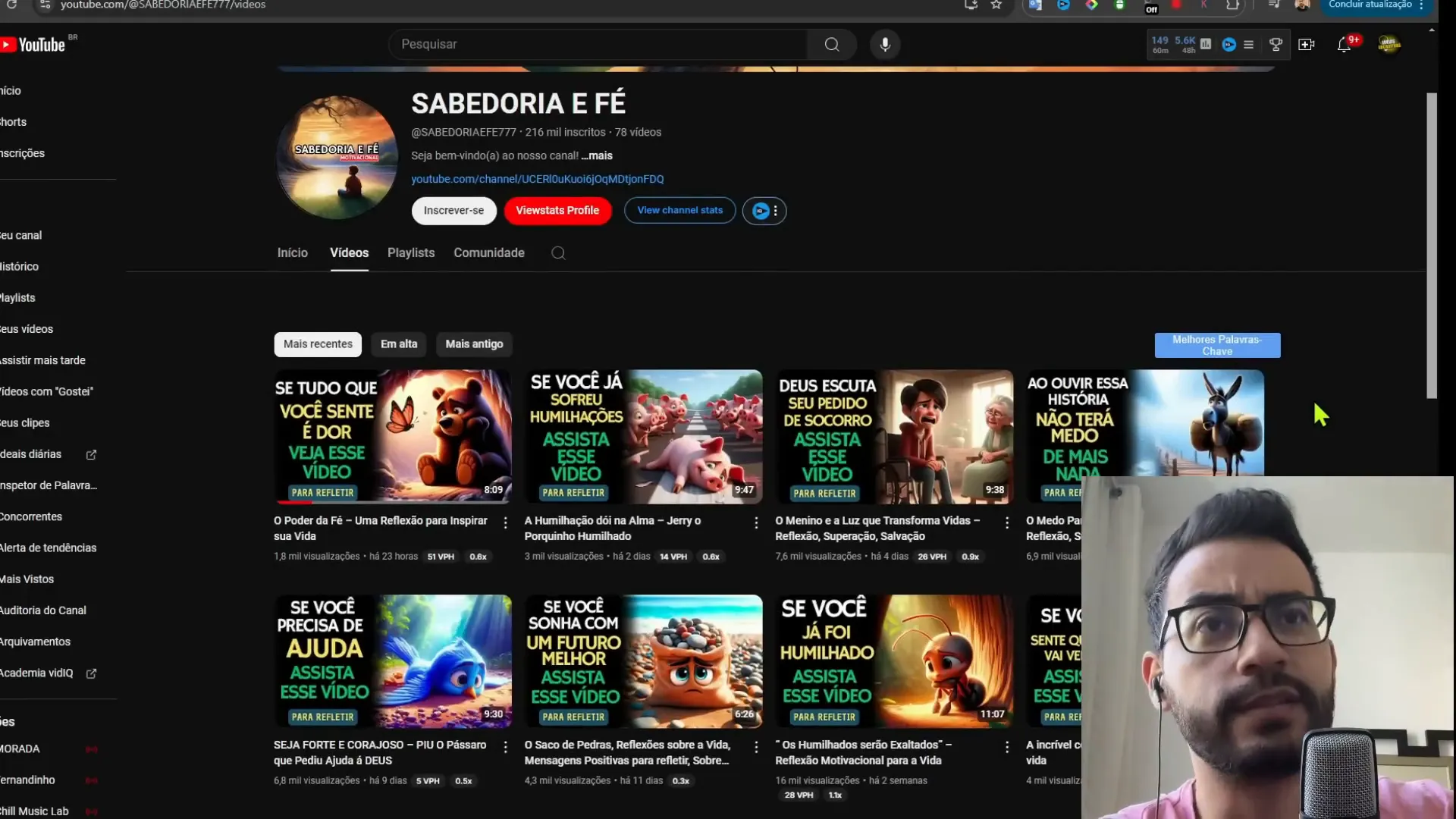Image resolution: width=1456 pixels, height=819 pixels.
Task: Open the media control icon in browser toolbar
Action: pos(1274,5)
